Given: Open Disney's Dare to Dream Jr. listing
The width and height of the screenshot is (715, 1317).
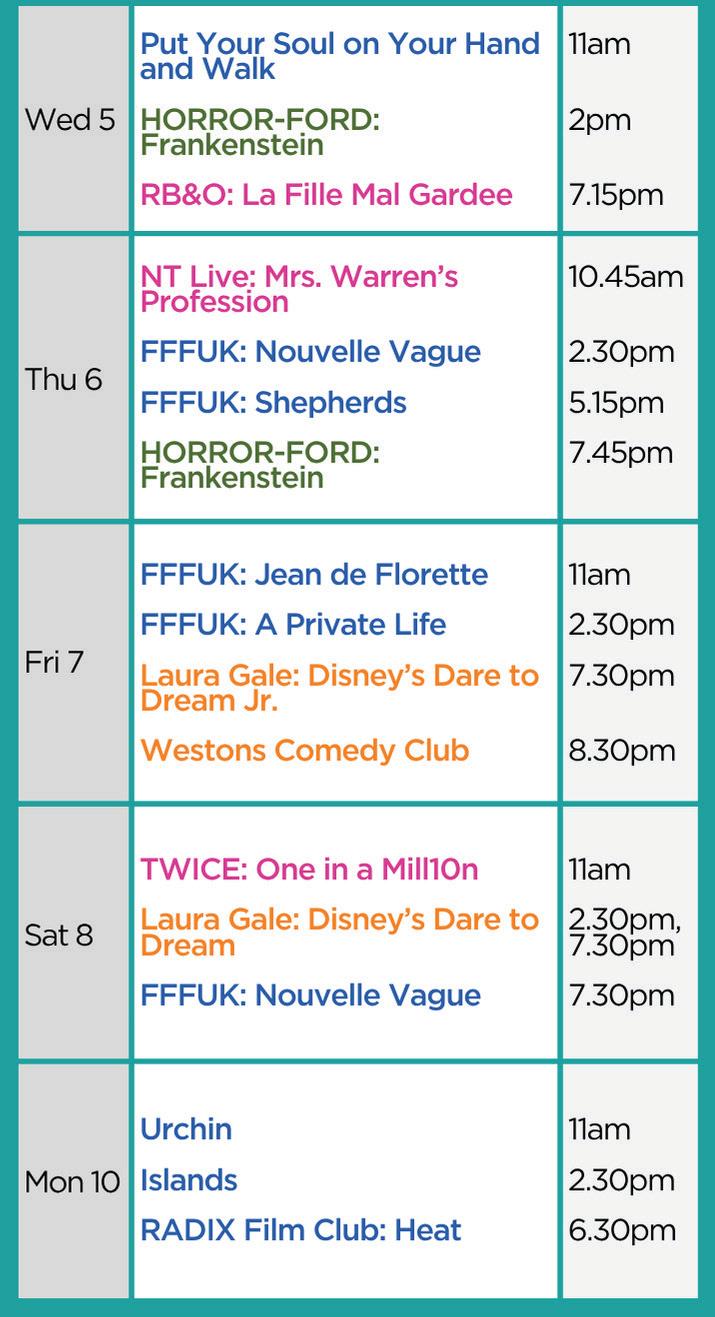Looking at the screenshot, I should tap(340, 688).
